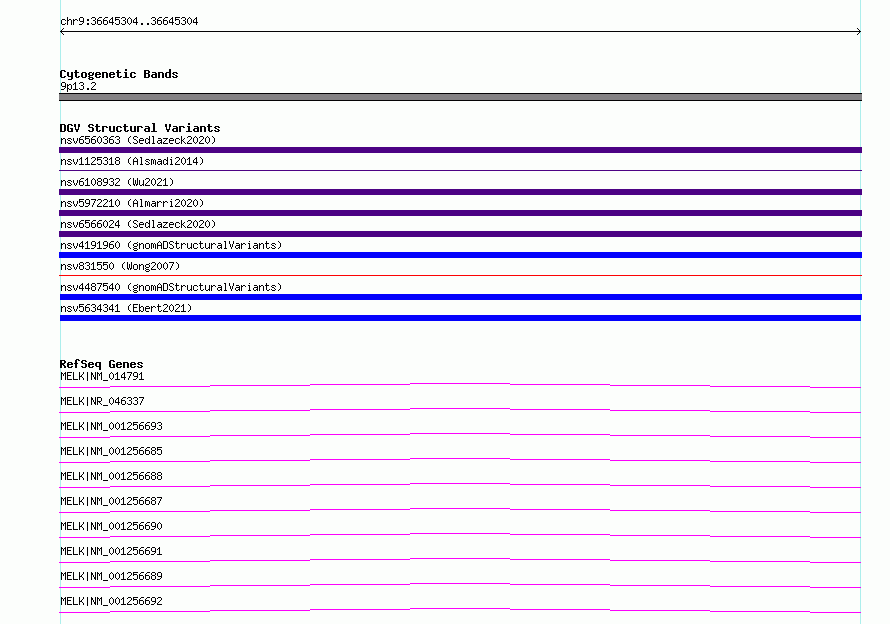Open transcript MELK|NR_046337 label
Image resolution: width=890 pixels, height=624 pixels.
point(102,401)
